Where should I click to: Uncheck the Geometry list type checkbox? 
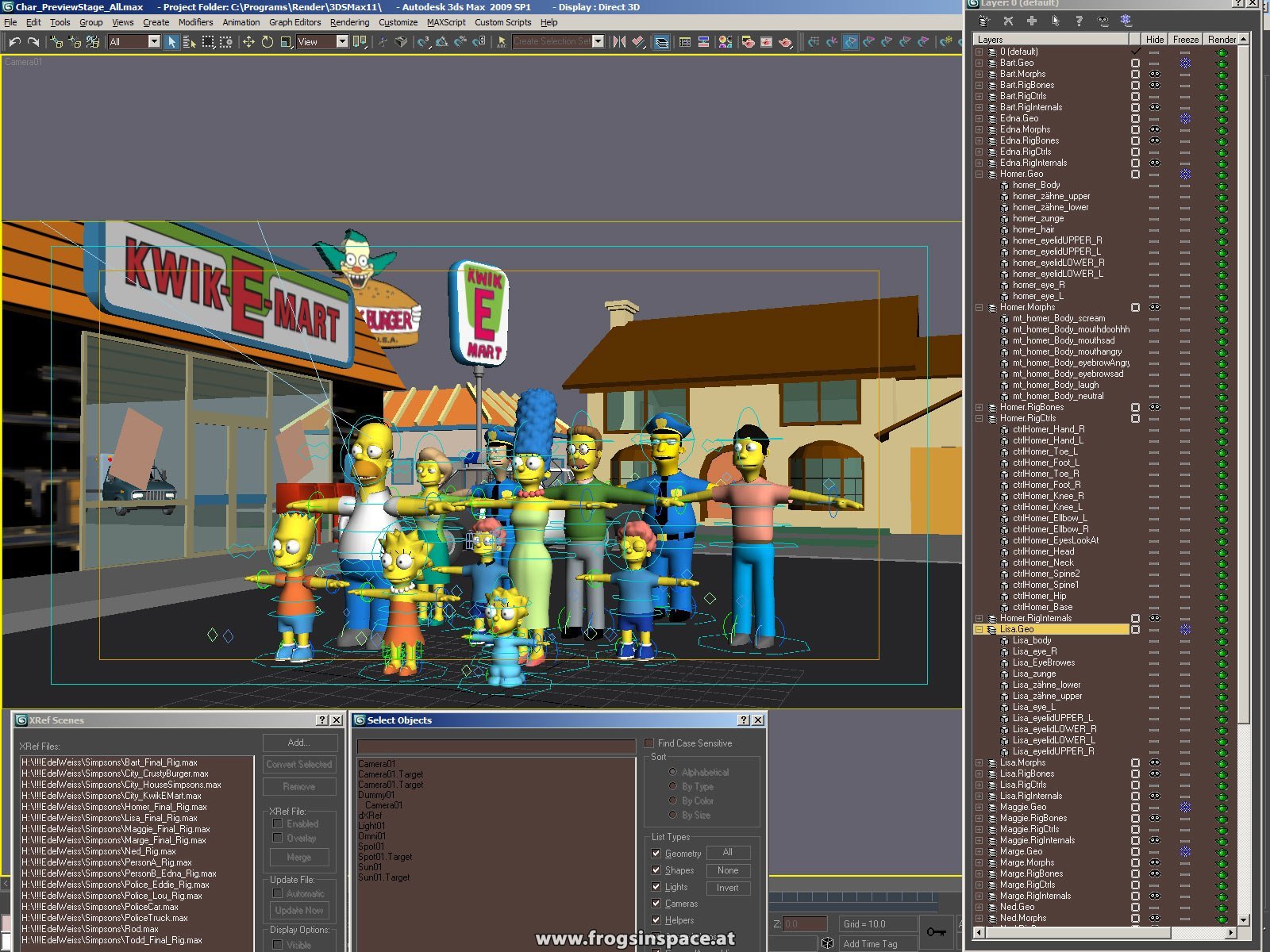[x=656, y=854]
